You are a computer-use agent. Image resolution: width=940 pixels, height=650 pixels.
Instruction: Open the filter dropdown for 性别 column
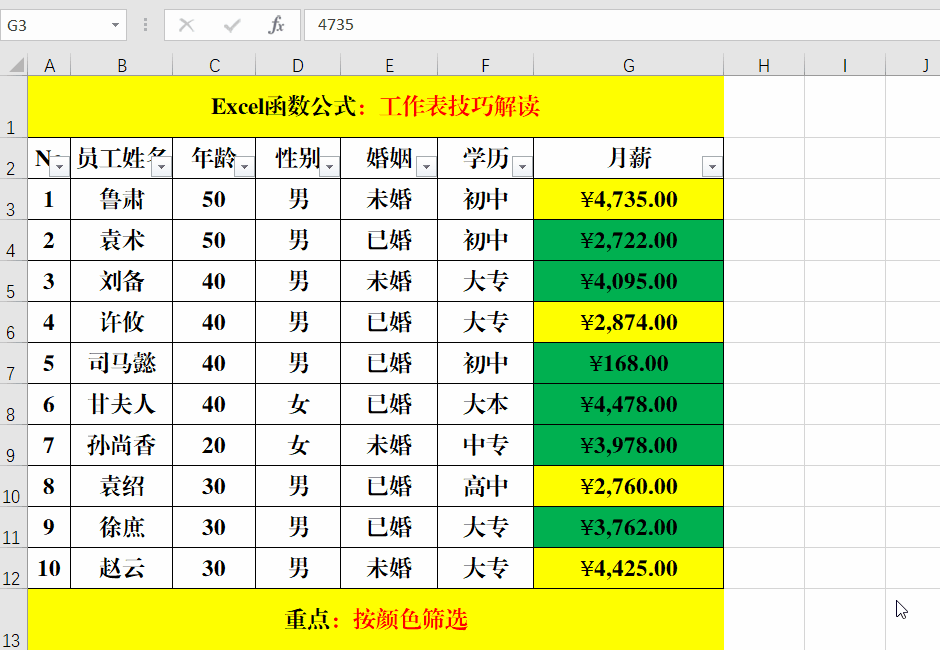[330, 167]
